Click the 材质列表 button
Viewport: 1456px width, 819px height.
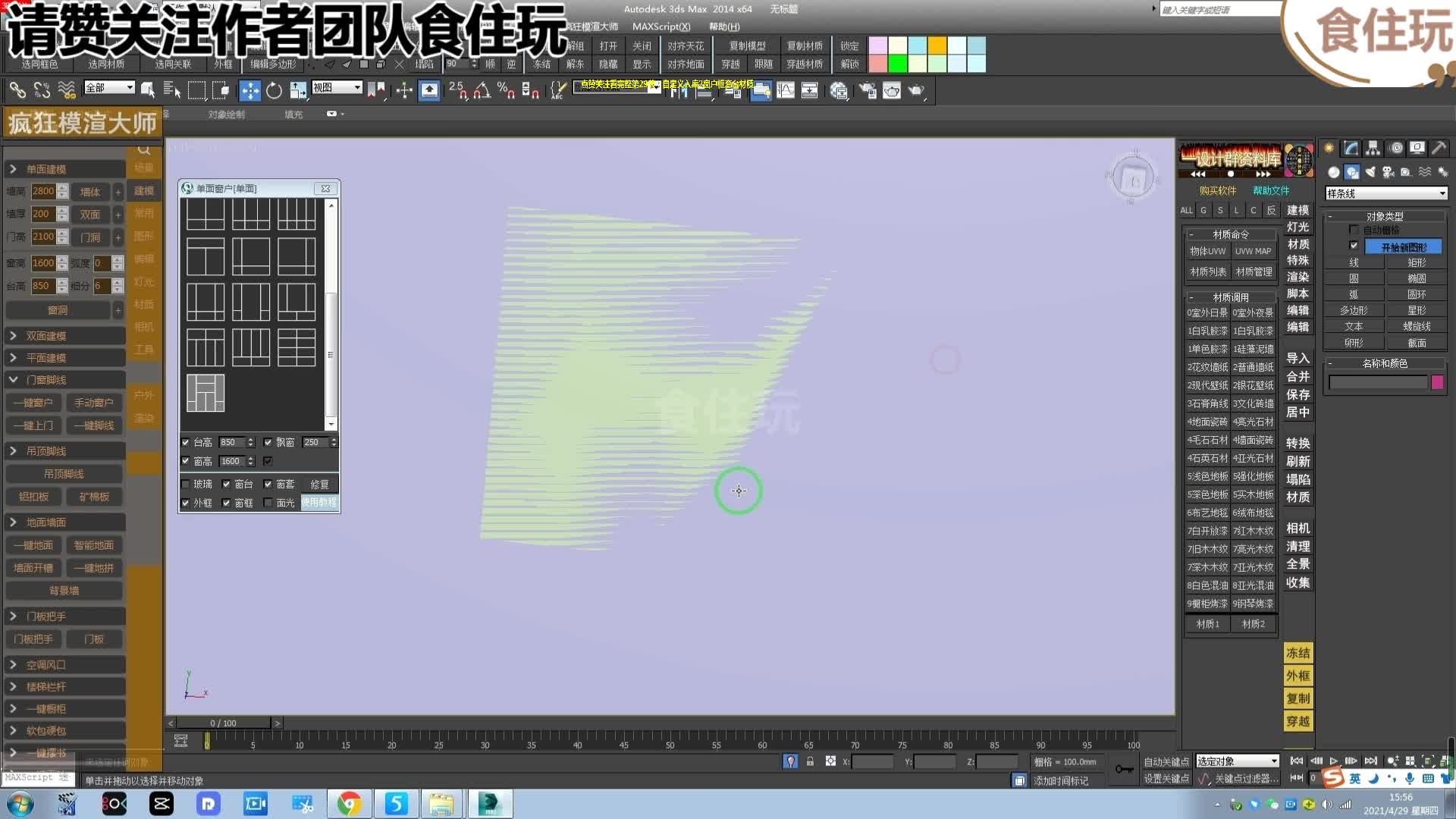pyautogui.click(x=1208, y=271)
